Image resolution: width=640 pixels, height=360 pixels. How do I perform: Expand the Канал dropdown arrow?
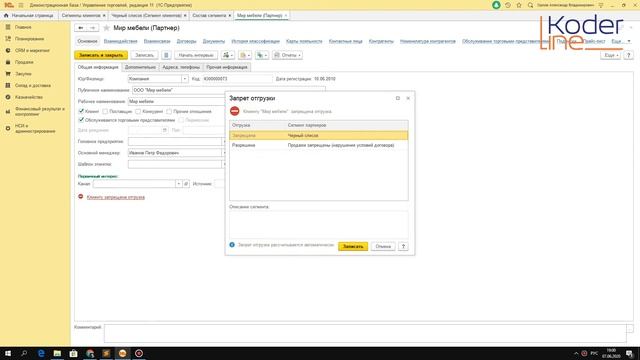click(x=178, y=184)
